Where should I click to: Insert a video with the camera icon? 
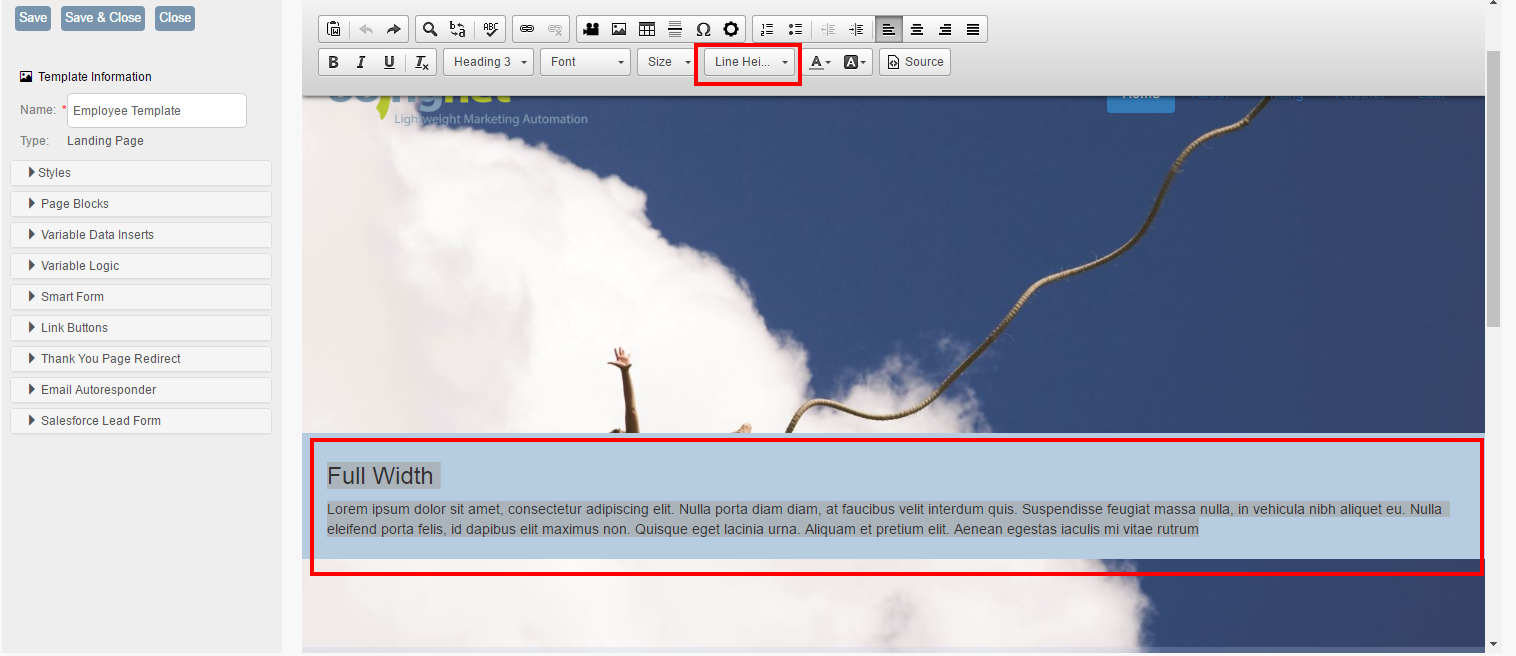pyautogui.click(x=591, y=29)
